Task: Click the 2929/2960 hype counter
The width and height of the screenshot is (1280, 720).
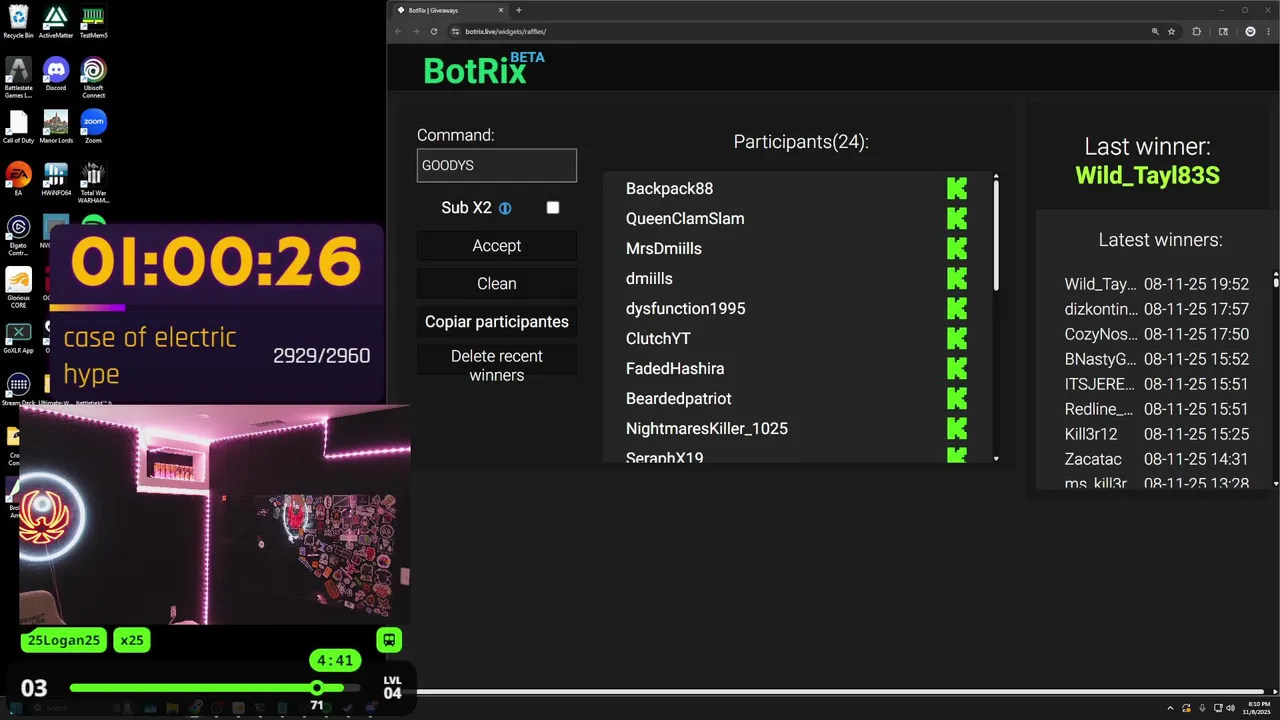Action: coord(321,355)
